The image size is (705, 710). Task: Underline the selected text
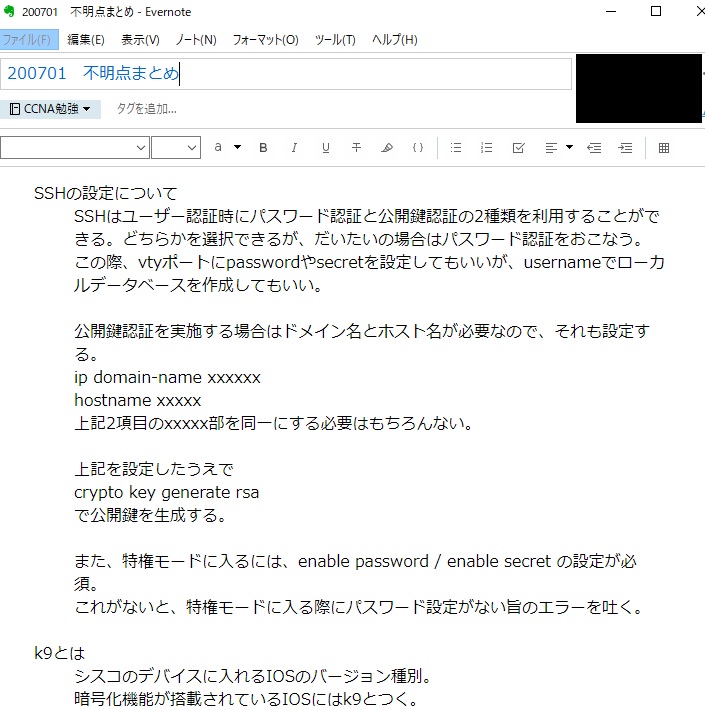(x=325, y=148)
